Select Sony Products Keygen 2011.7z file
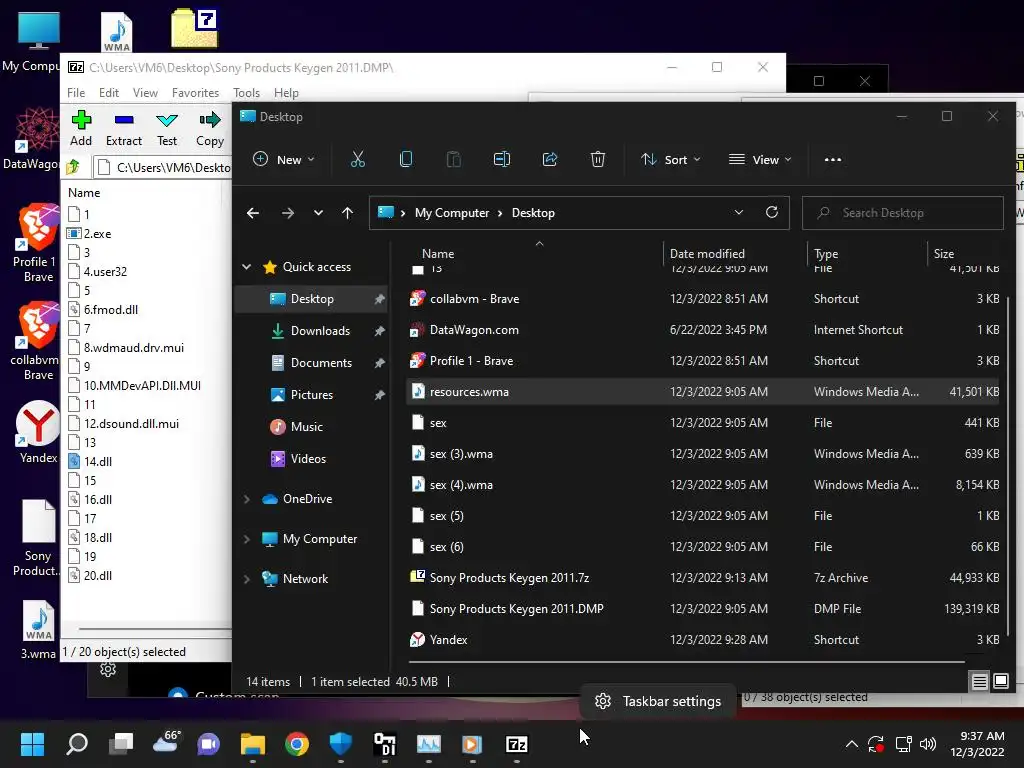1024x768 pixels. [704, 578]
